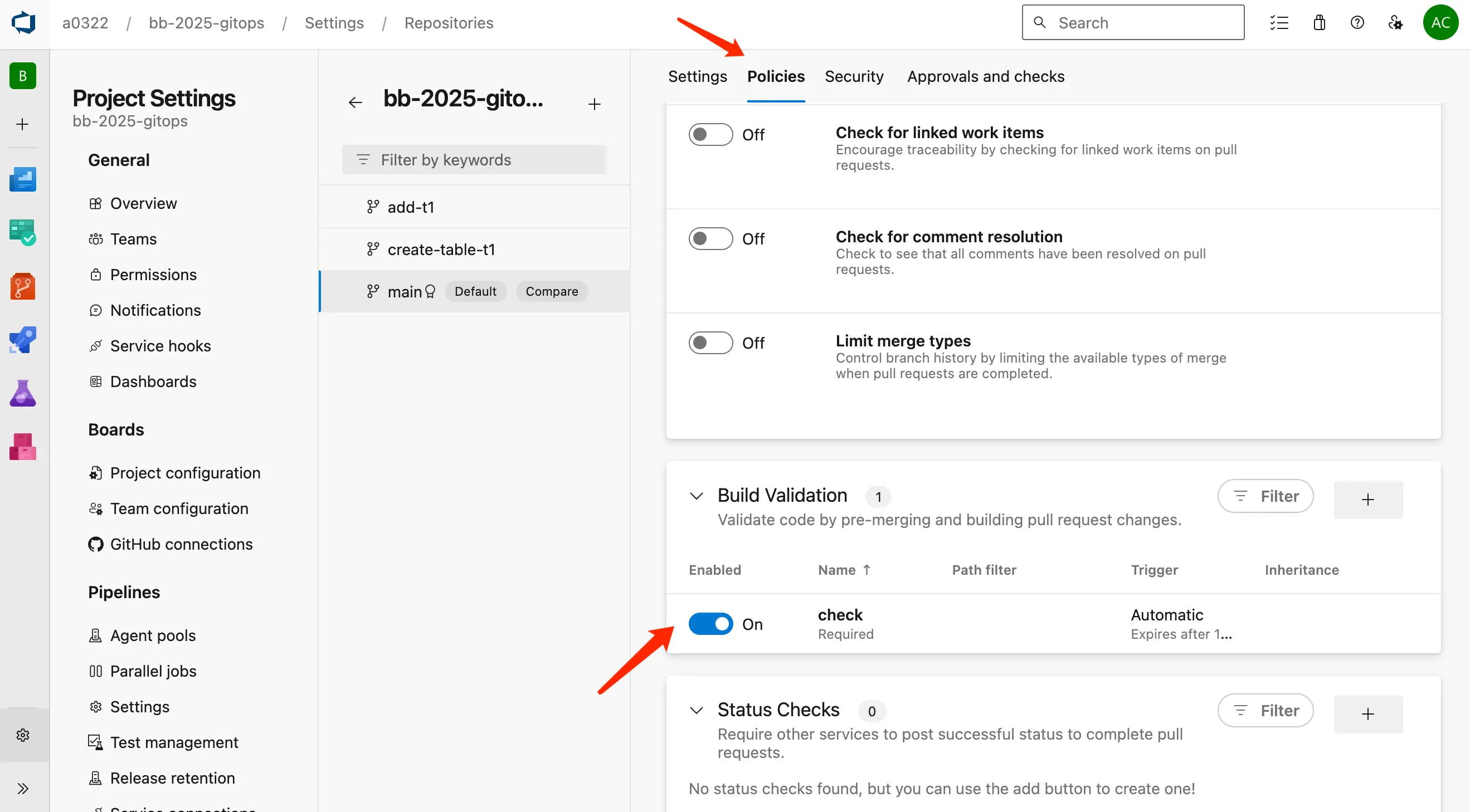
Task: Expand the left sidebar navigation
Action: (x=23, y=788)
